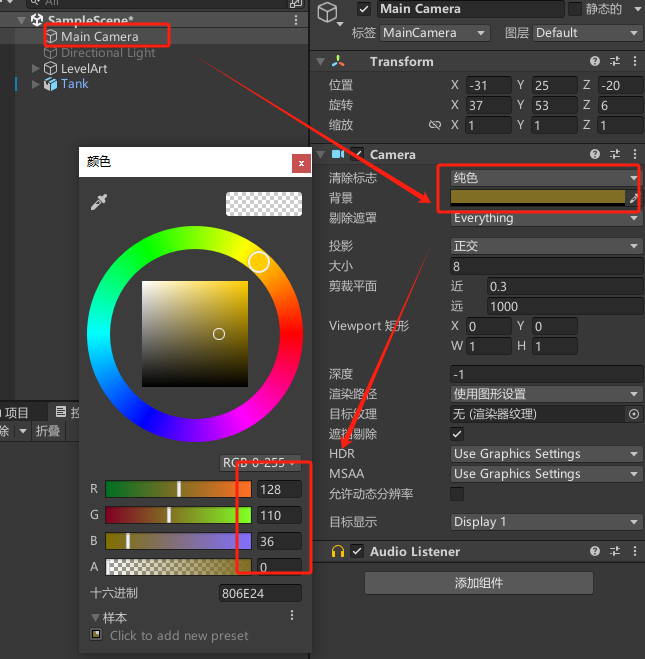Toggle the scale constrain proportions link icon

click(435, 125)
